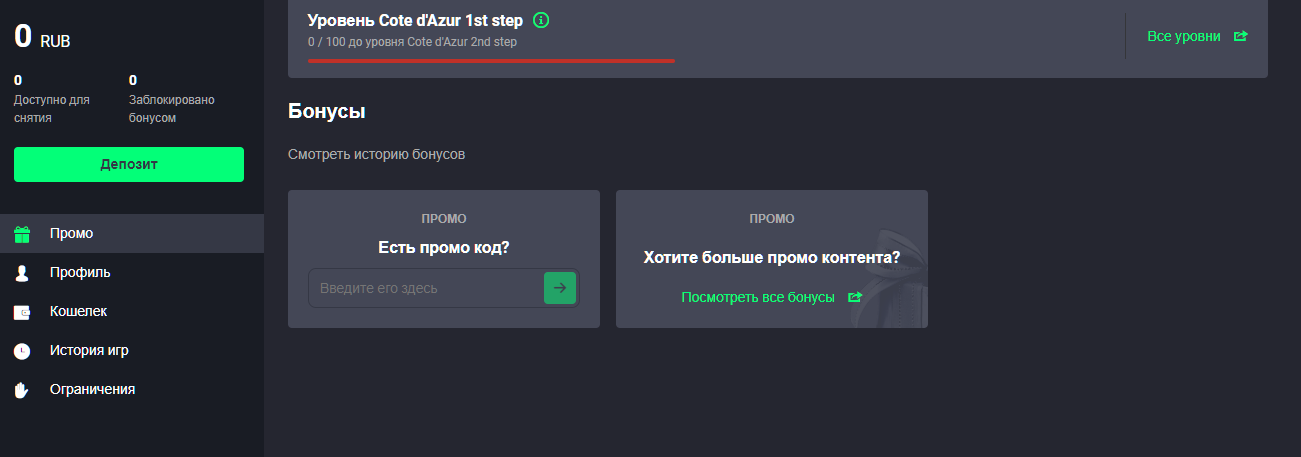Click the gift icon next to Промо
This screenshot has width=1301, height=457.
(22, 234)
